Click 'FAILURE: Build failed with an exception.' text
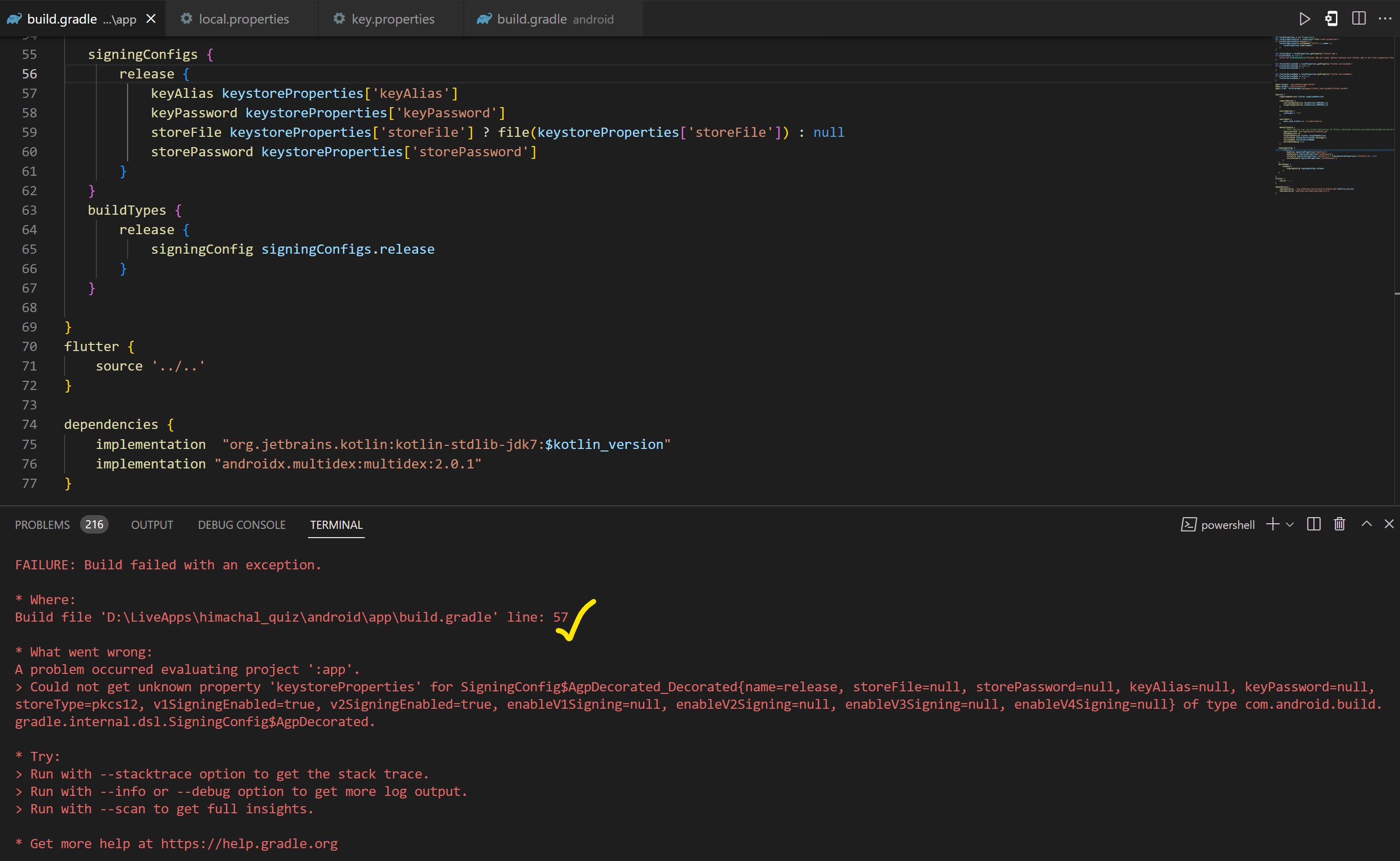1400x861 pixels. 168,564
